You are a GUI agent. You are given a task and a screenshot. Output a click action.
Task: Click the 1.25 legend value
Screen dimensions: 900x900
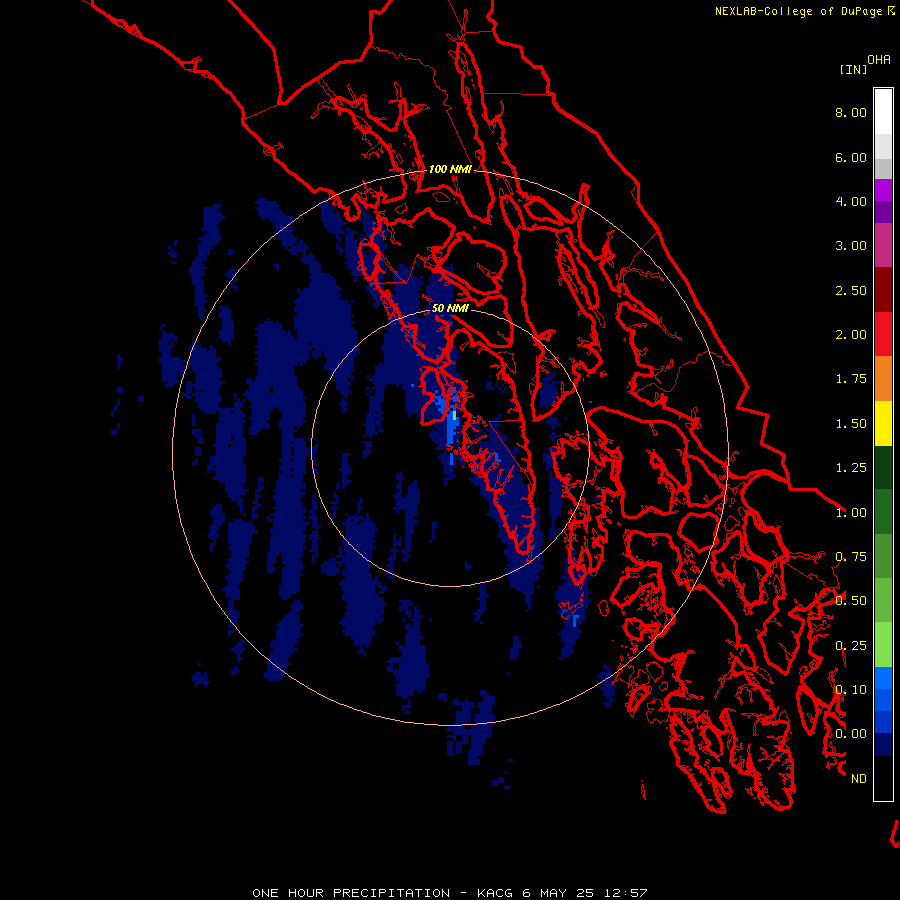(x=851, y=468)
